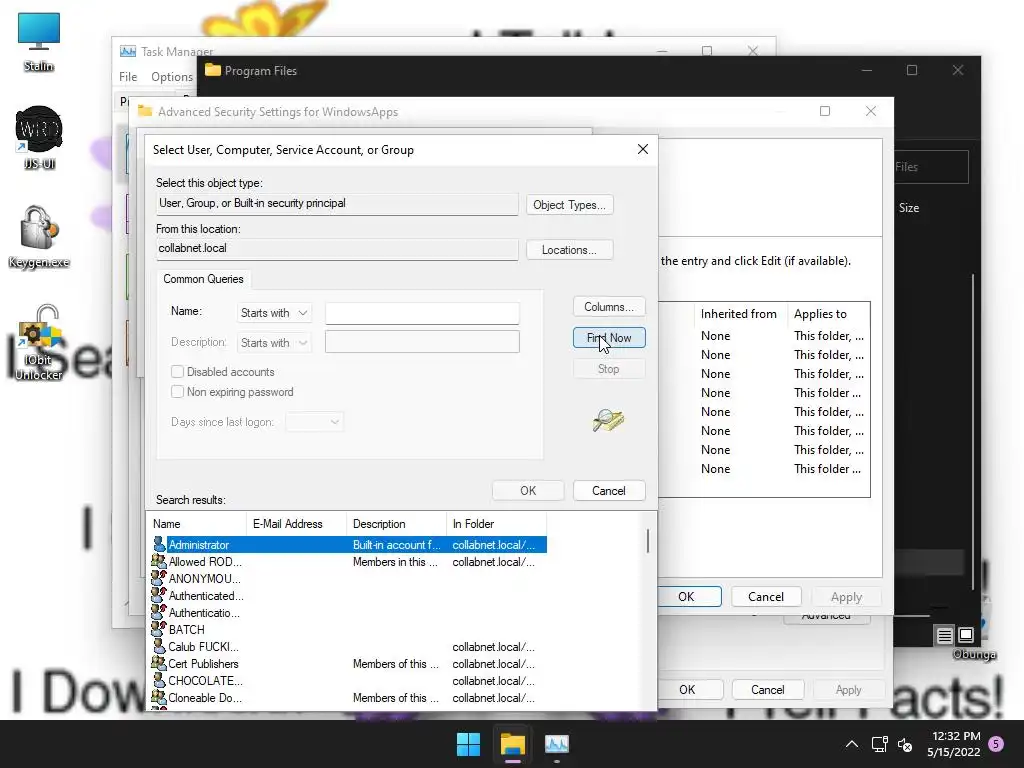The width and height of the screenshot is (1024, 768).
Task: Switch to Task Manager in taskbar
Action: (556, 744)
